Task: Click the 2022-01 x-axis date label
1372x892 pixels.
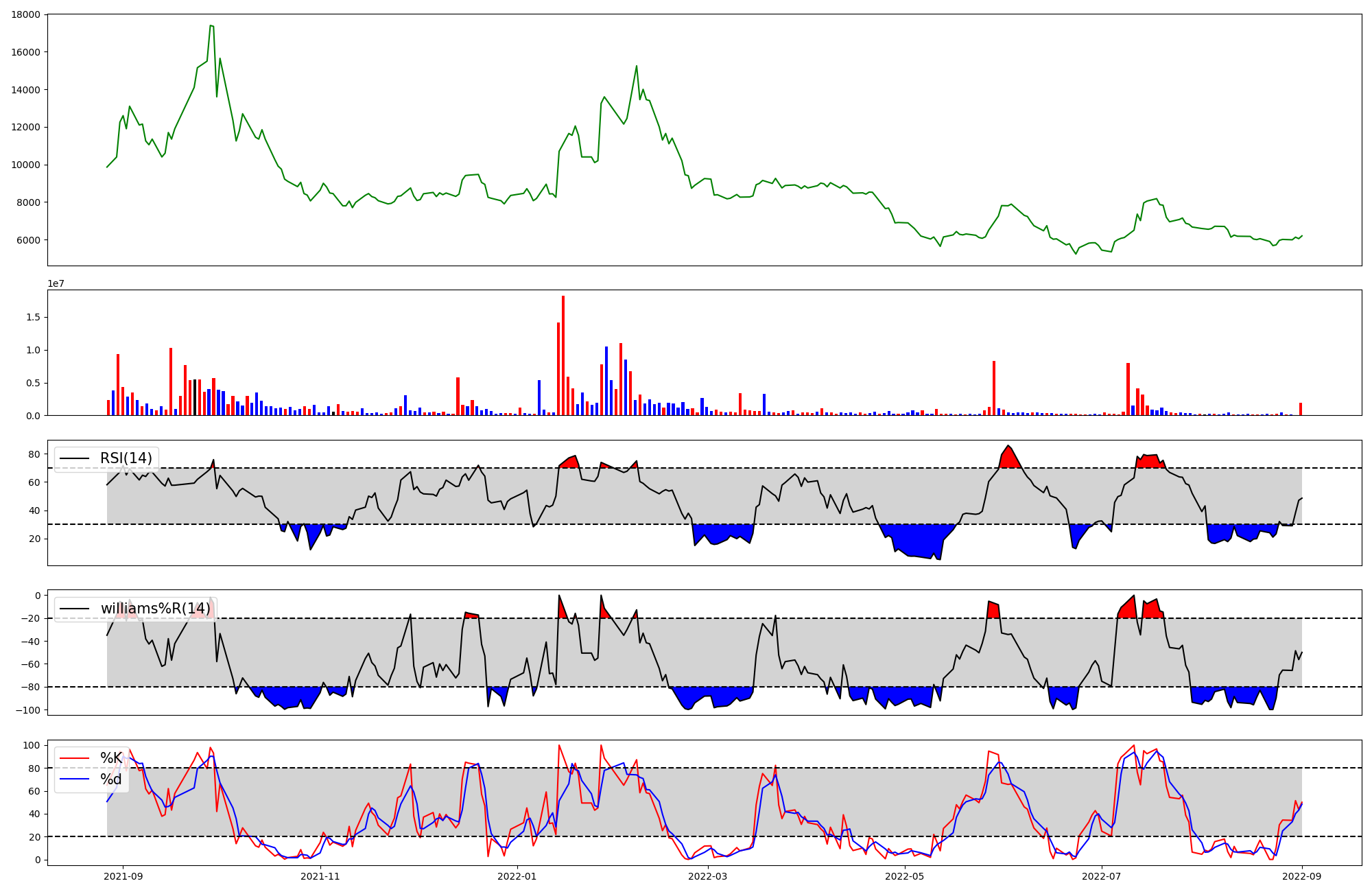Action: (x=517, y=876)
